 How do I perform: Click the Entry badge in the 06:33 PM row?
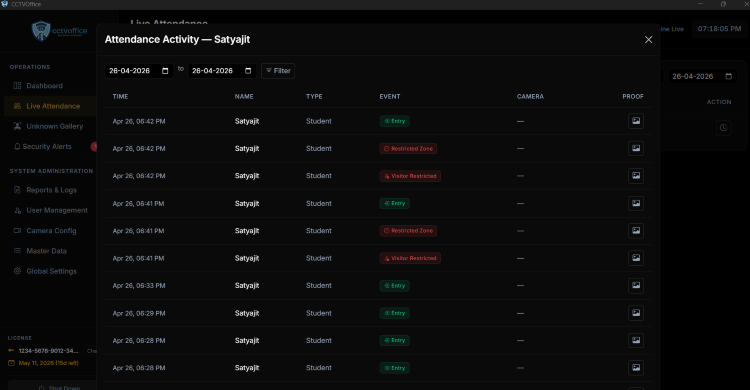click(395, 286)
